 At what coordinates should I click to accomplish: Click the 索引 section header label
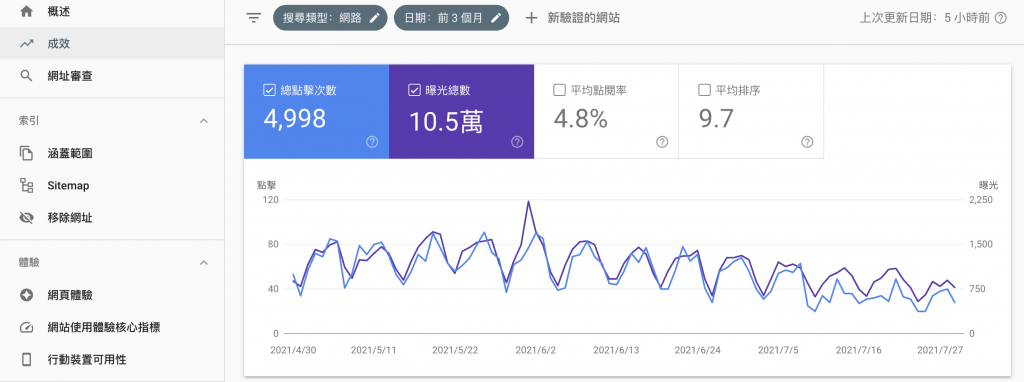click(29, 121)
